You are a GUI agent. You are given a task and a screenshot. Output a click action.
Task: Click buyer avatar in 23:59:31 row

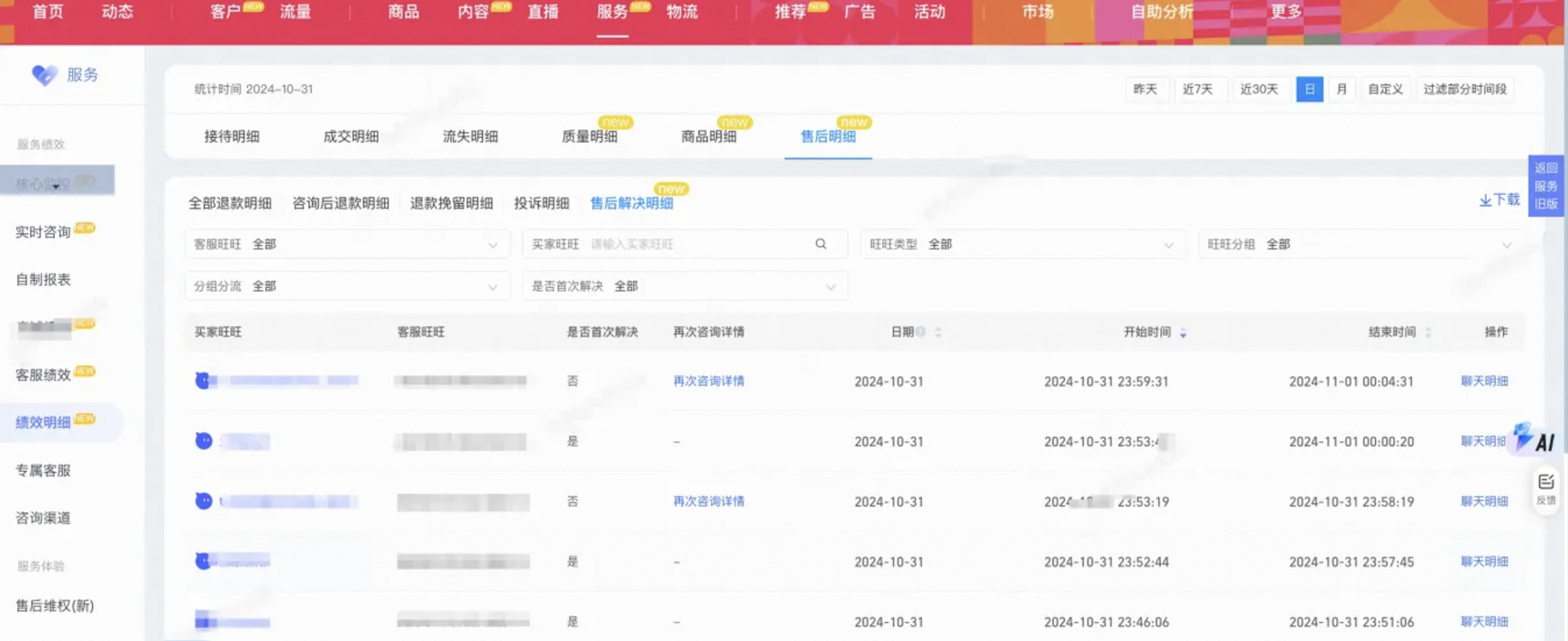[203, 381]
